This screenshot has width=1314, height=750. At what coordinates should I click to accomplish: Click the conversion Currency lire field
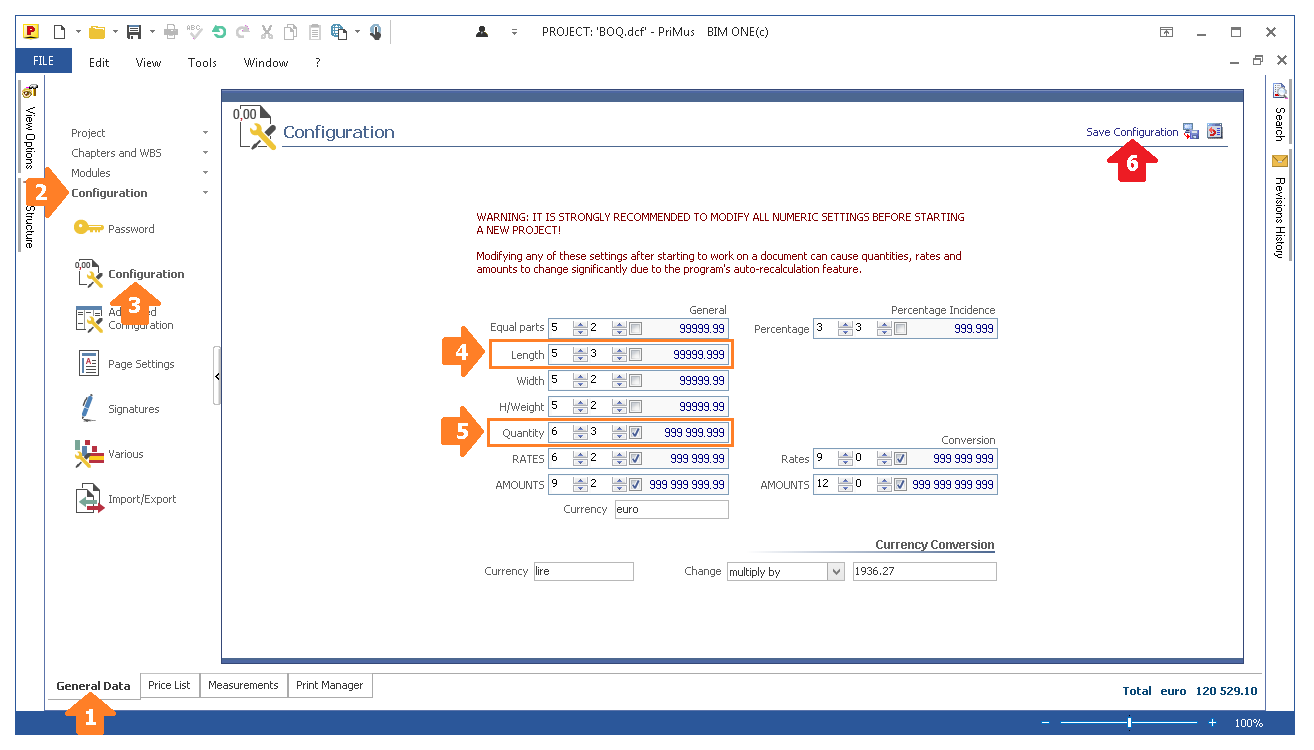coord(583,571)
